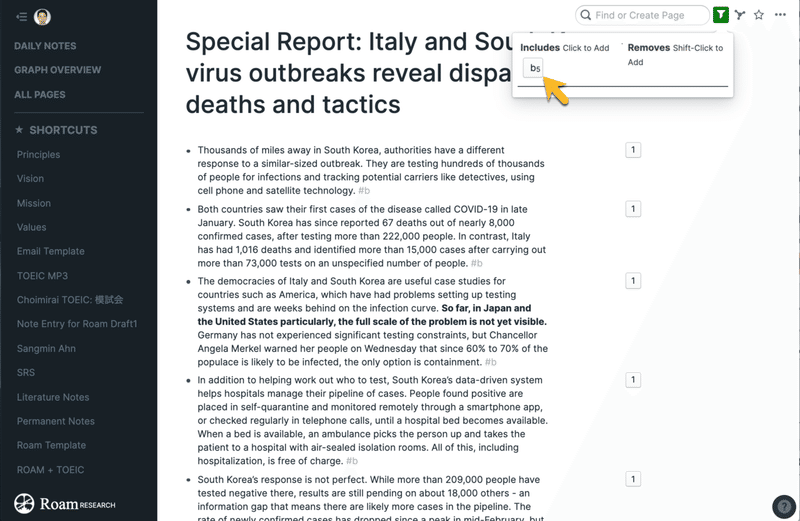
Task: Open the Email Template shortcut
Action: (51, 251)
